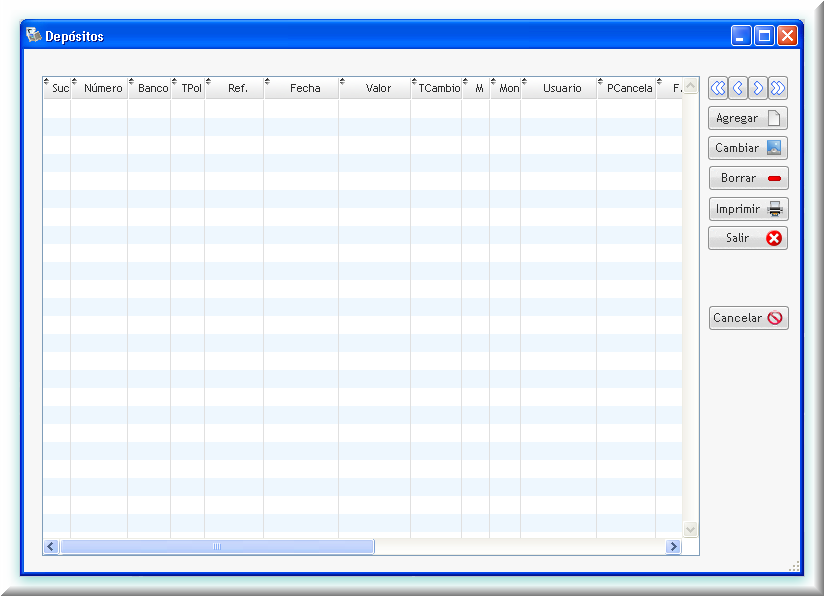The width and height of the screenshot is (824, 596).
Task: Click the PCancela column header
Action: click(x=626, y=88)
